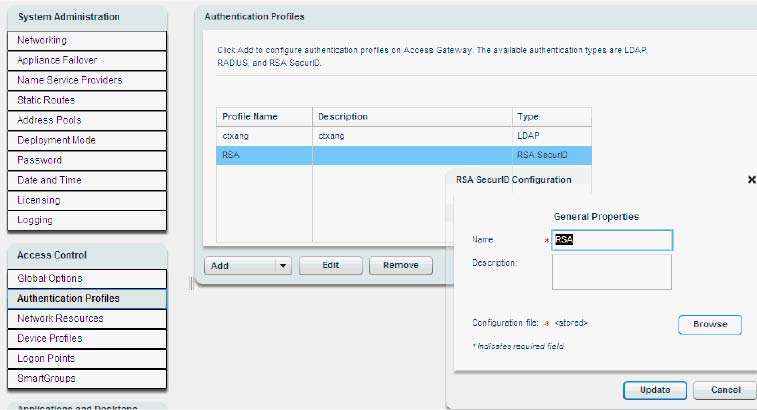Click the <stored> configuration file value
The width and height of the screenshot is (757, 410).
point(571,323)
